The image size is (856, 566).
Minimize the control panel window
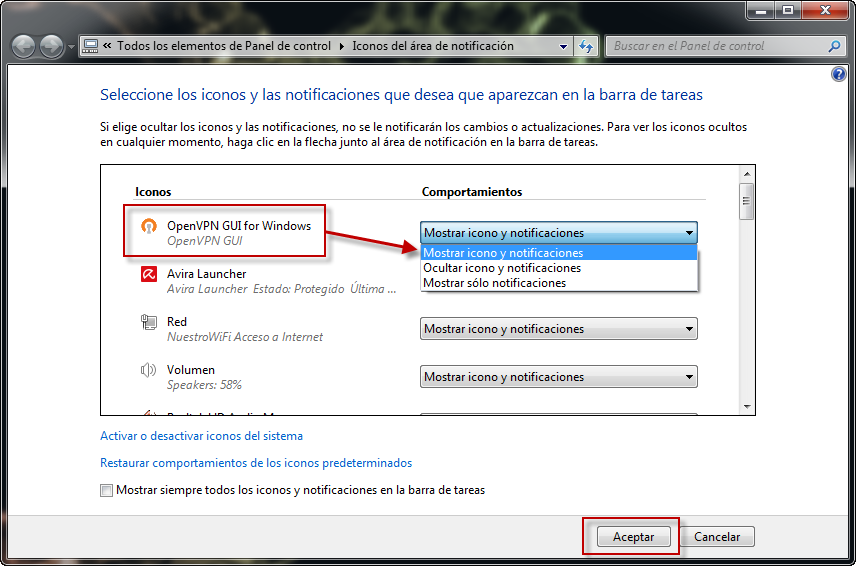coord(761,9)
